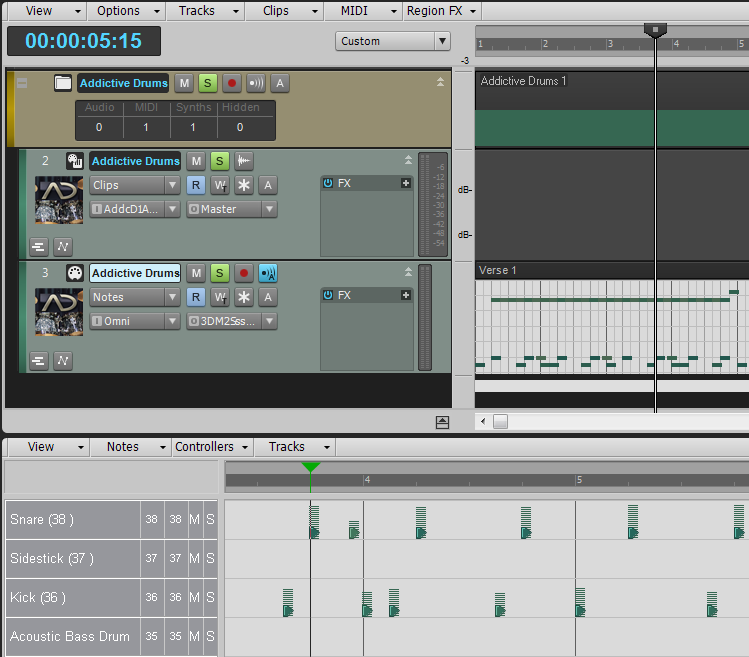The height and width of the screenshot is (657, 749).
Task: Mute the Addictive Drums folder track
Action: point(184,83)
